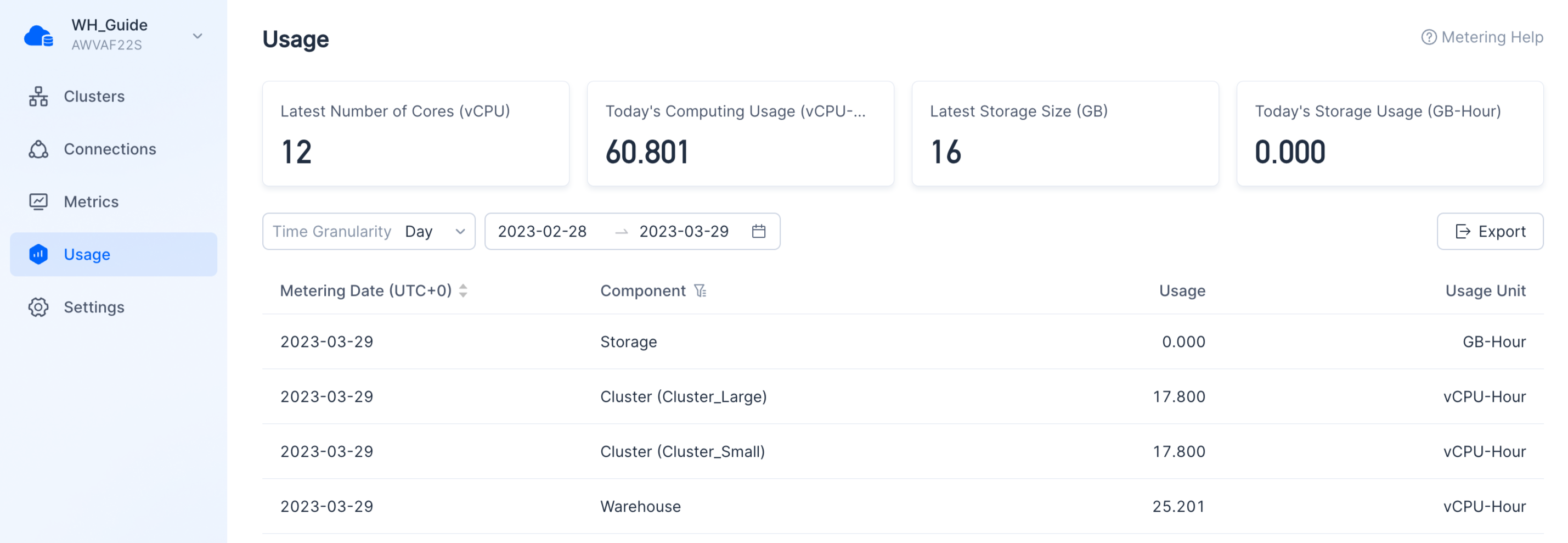Click the 17.800 value for Cluster_Large
1568x543 pixels.
1179,397
